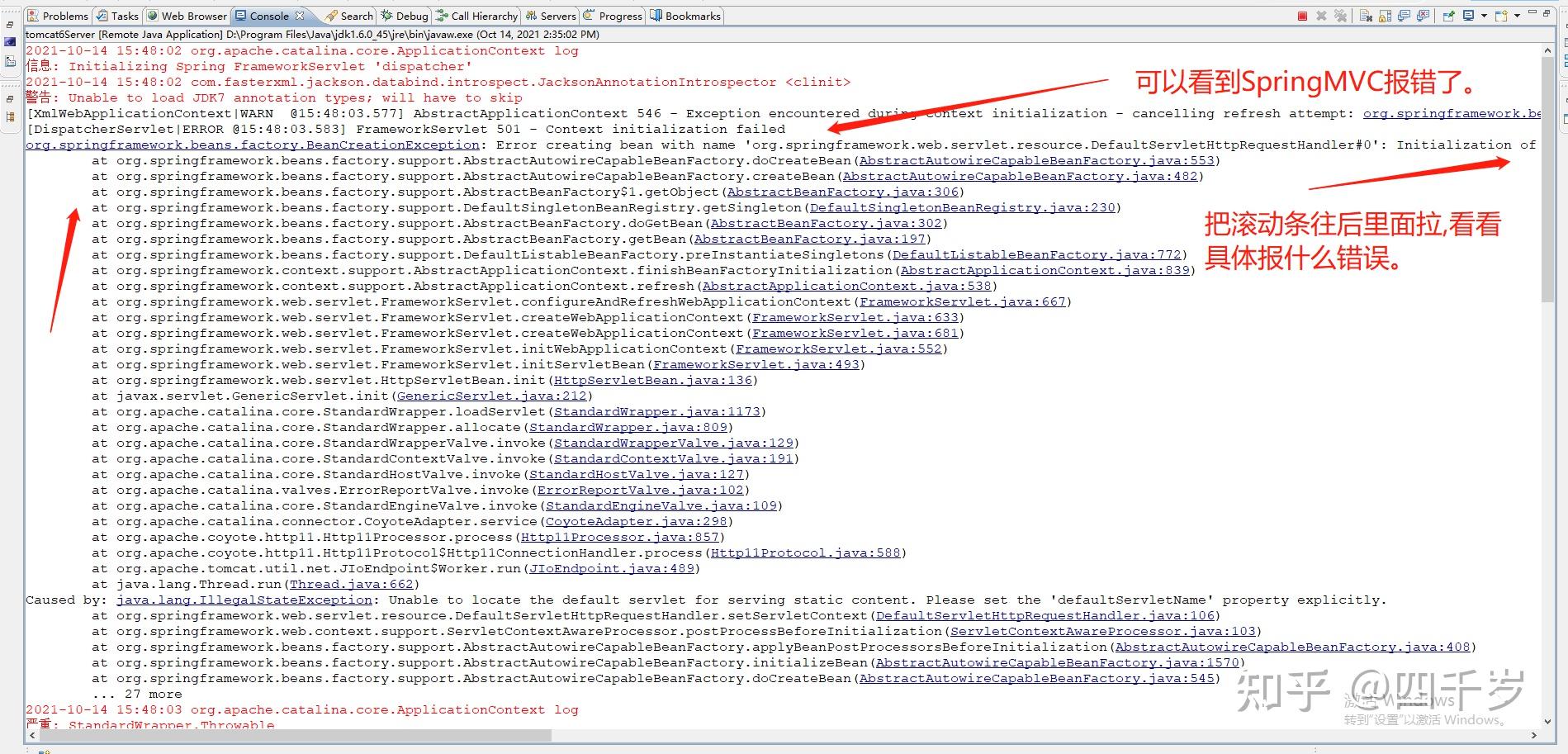The height and width of the screenshot is (754, 1568).
Task: Toggle show console when standard error changes
Action: click(x=1423, y=16)
